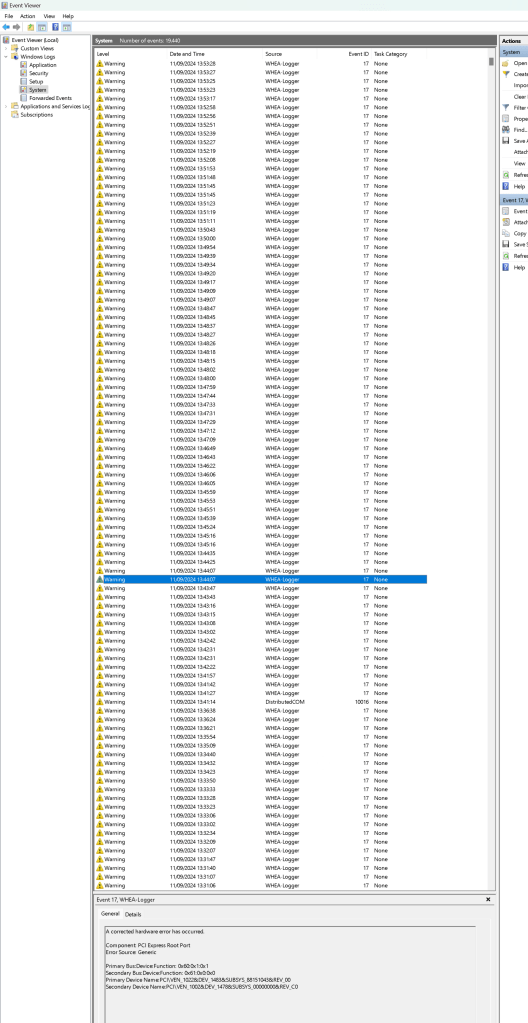
Task: Open the View menu
Action: tap(49, 16)
